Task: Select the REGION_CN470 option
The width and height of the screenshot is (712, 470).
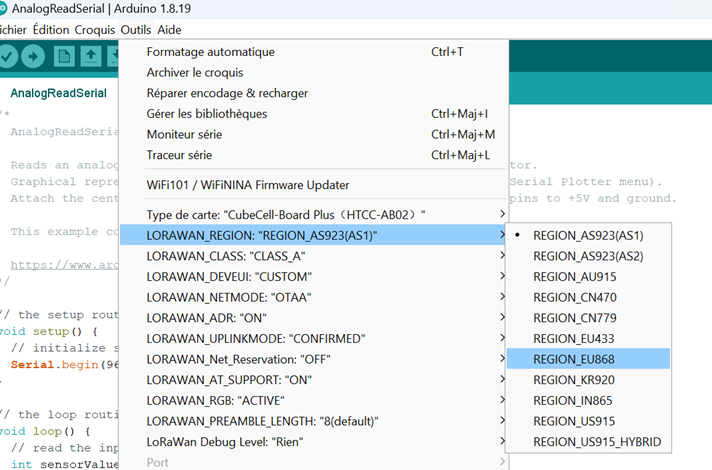Action: [x=588, y=297]
